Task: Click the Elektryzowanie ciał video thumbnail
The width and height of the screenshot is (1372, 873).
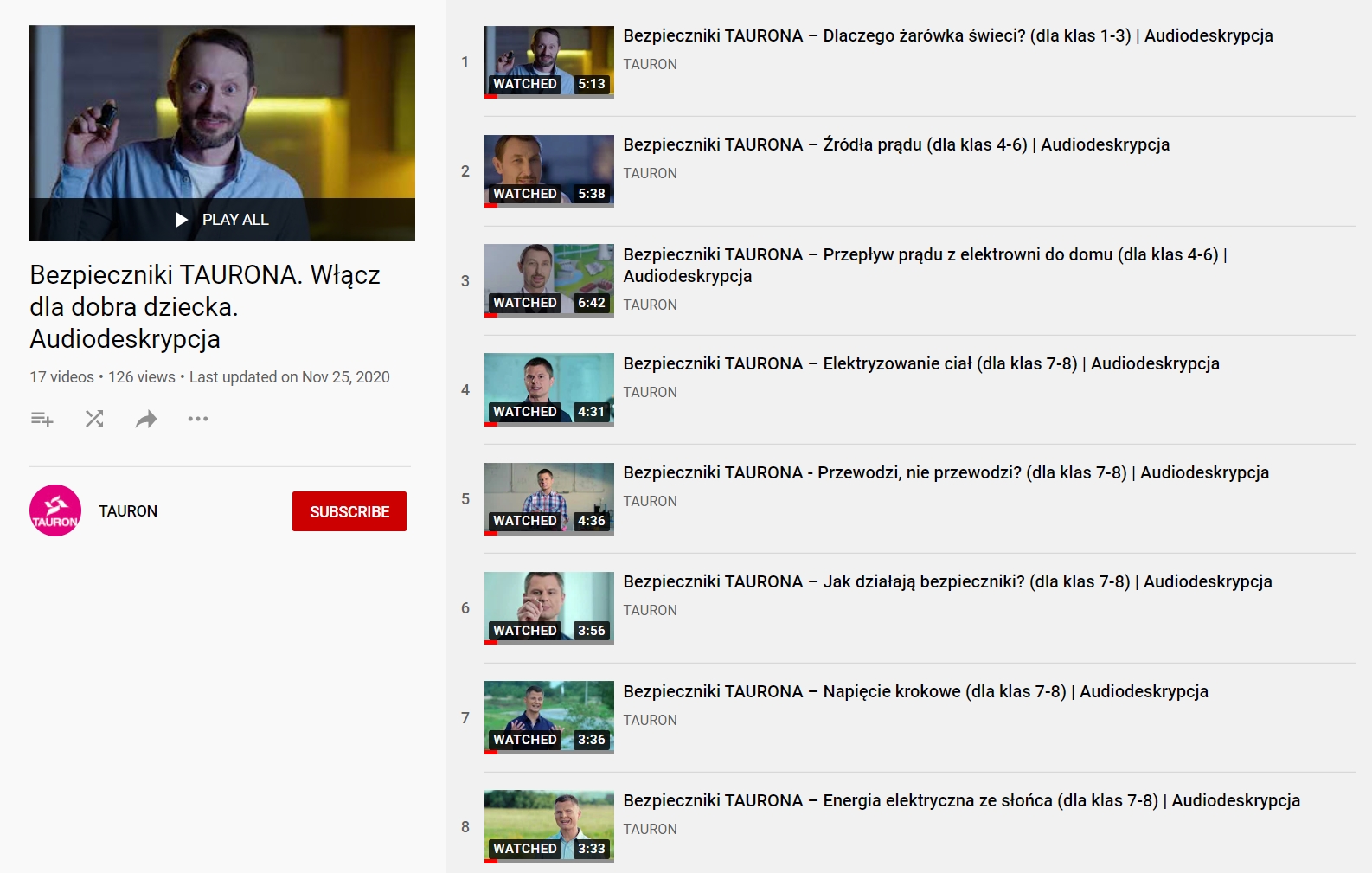Action: [x=548, y=389]
